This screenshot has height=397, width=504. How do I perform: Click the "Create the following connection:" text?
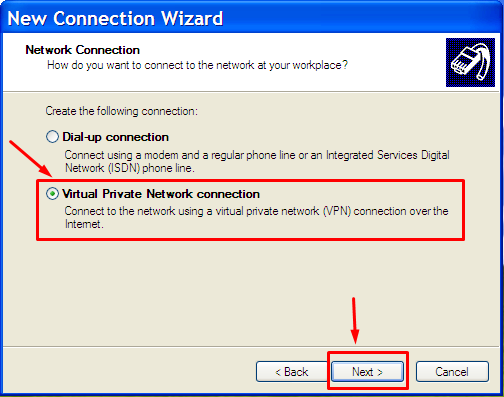(121, 111)
